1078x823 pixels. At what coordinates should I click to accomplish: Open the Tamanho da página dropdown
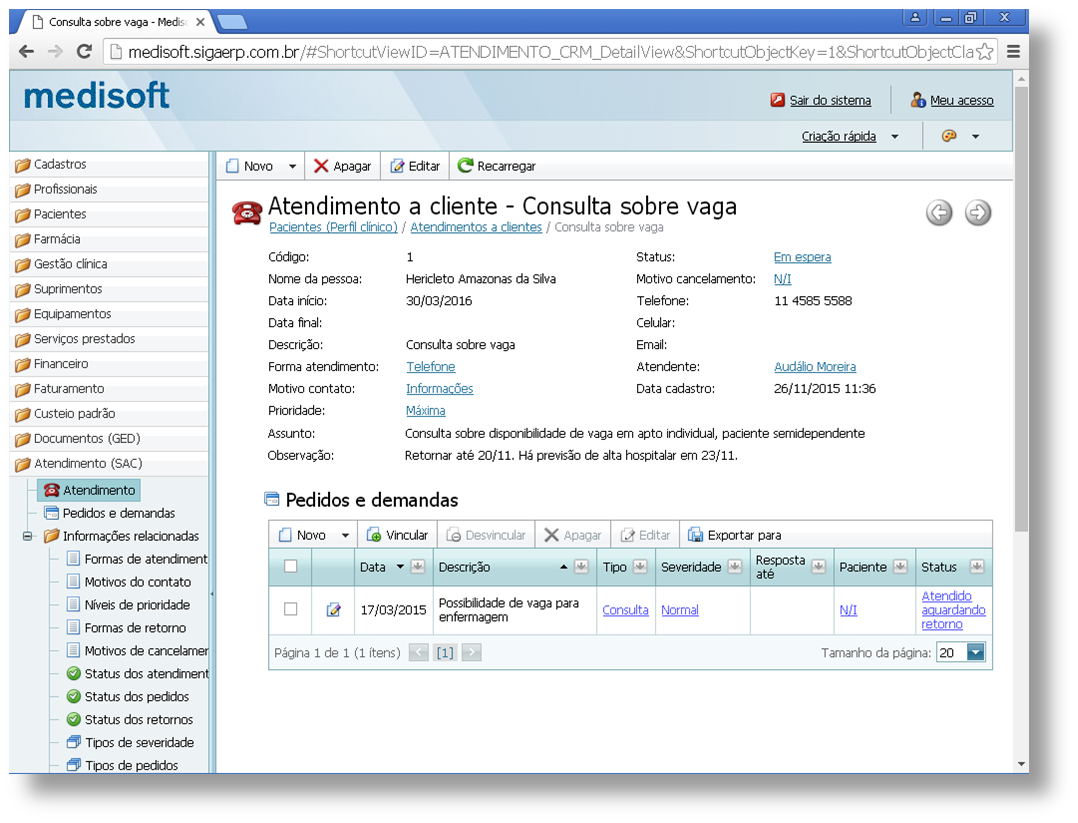(976, 653)
